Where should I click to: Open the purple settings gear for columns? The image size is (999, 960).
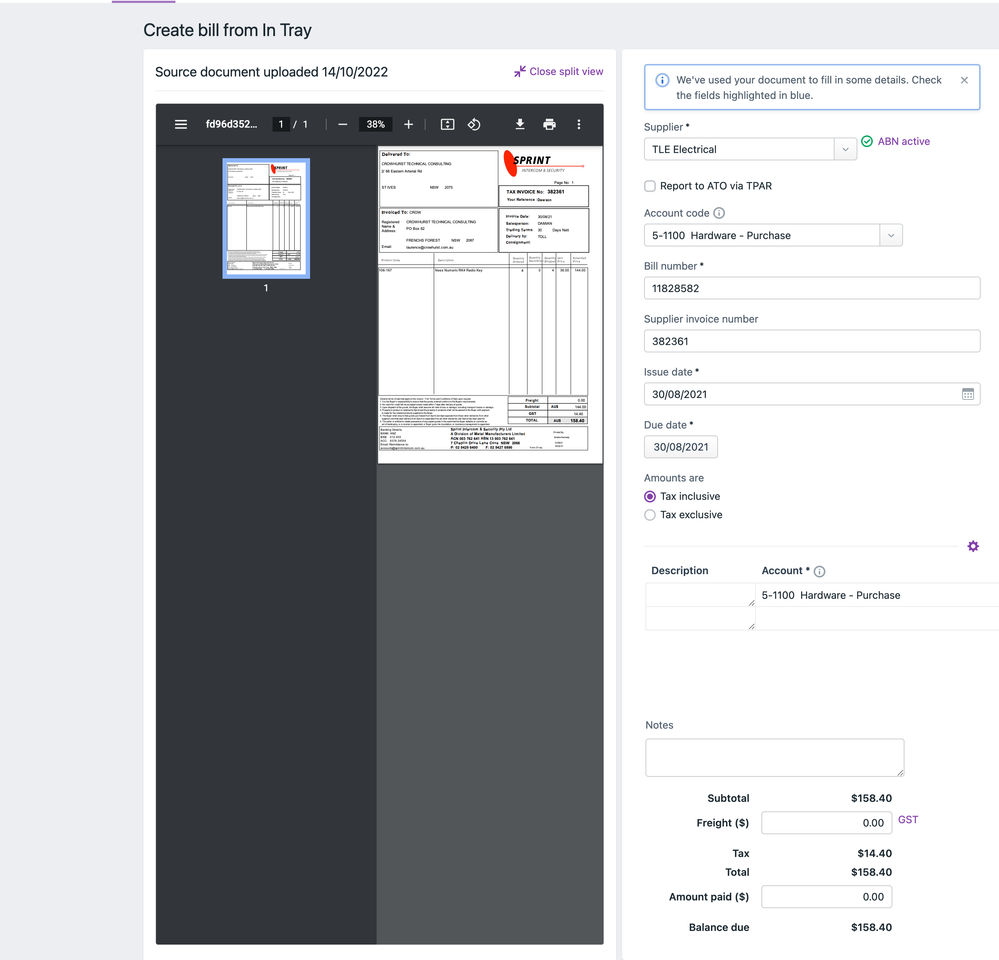[973, 546]
